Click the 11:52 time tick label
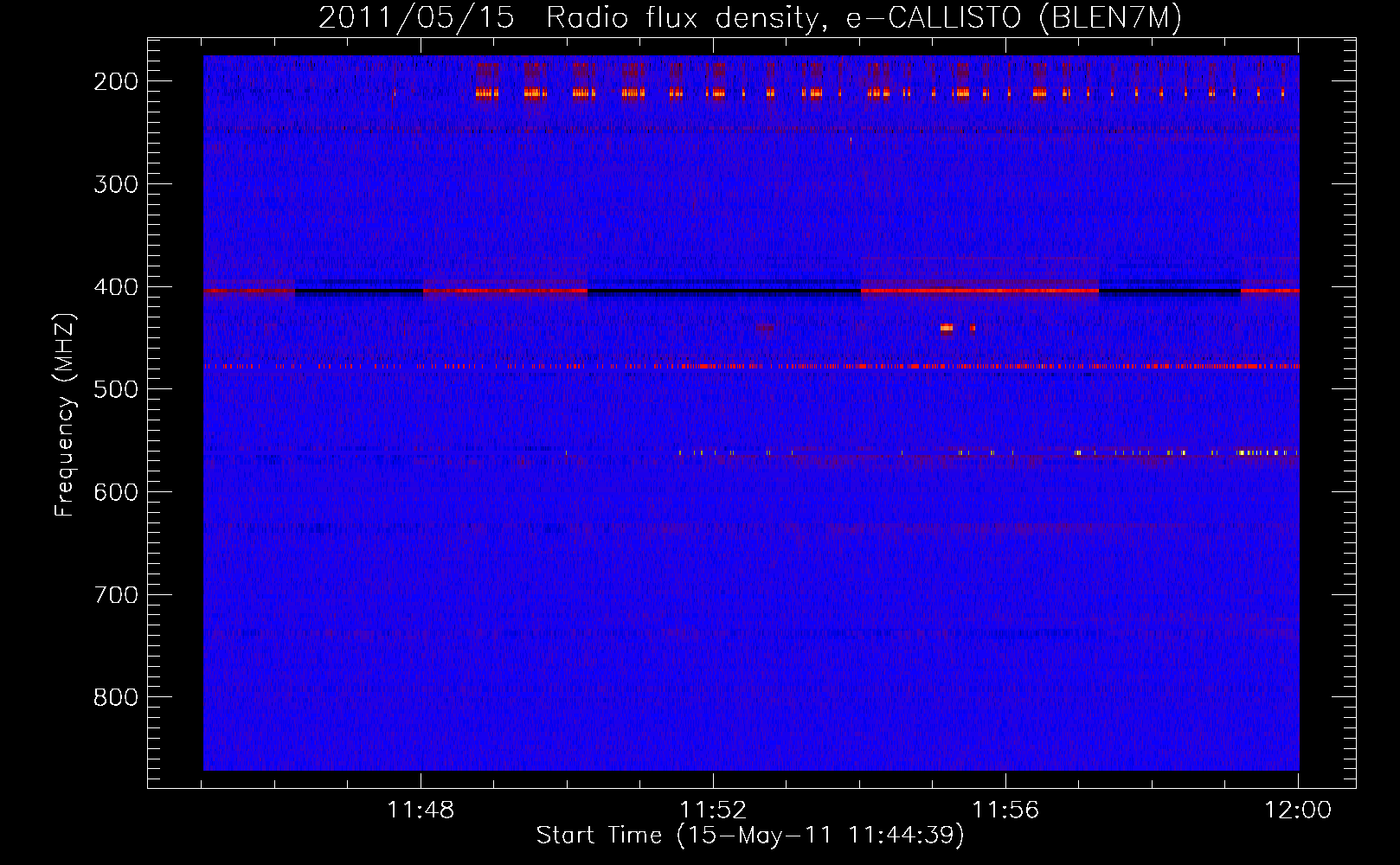1400x865 pixels. click(713, 811)
